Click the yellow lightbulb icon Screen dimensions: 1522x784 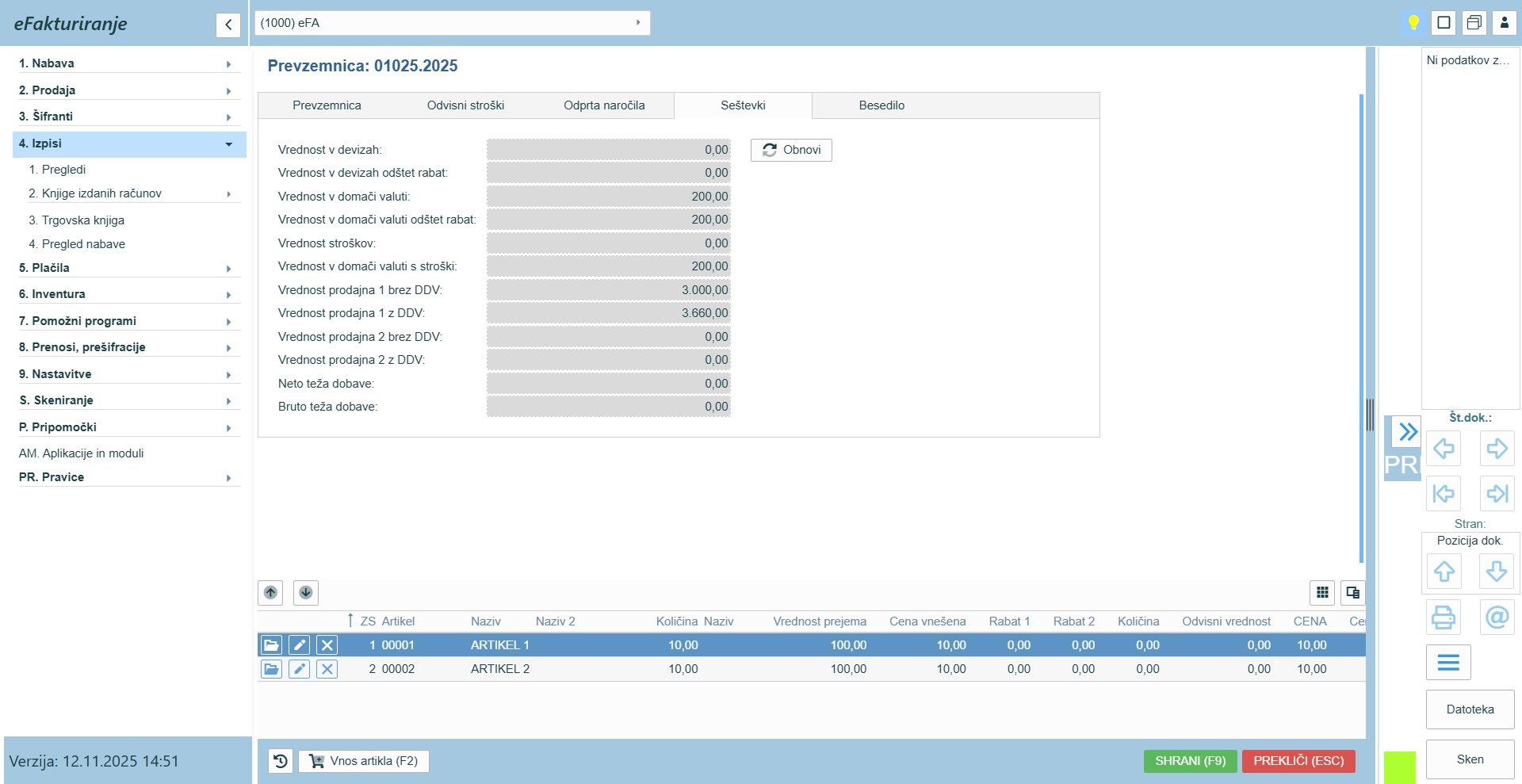[1413, 22]
